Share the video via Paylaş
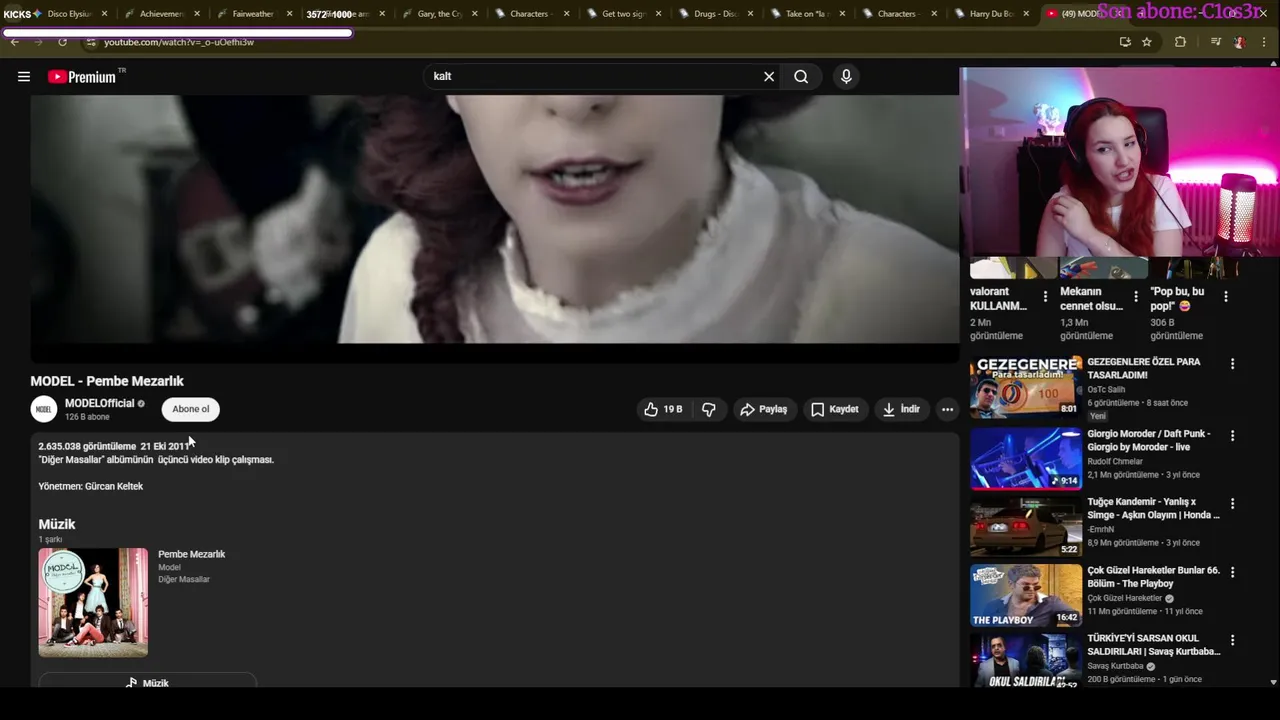Image resolution: width=1280 pixels, height=720 pixels. tap(764, 409)
